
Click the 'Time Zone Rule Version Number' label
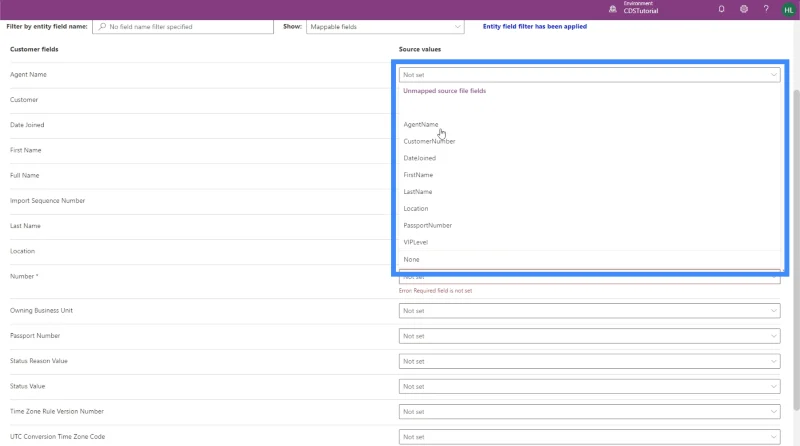point(57,412)
